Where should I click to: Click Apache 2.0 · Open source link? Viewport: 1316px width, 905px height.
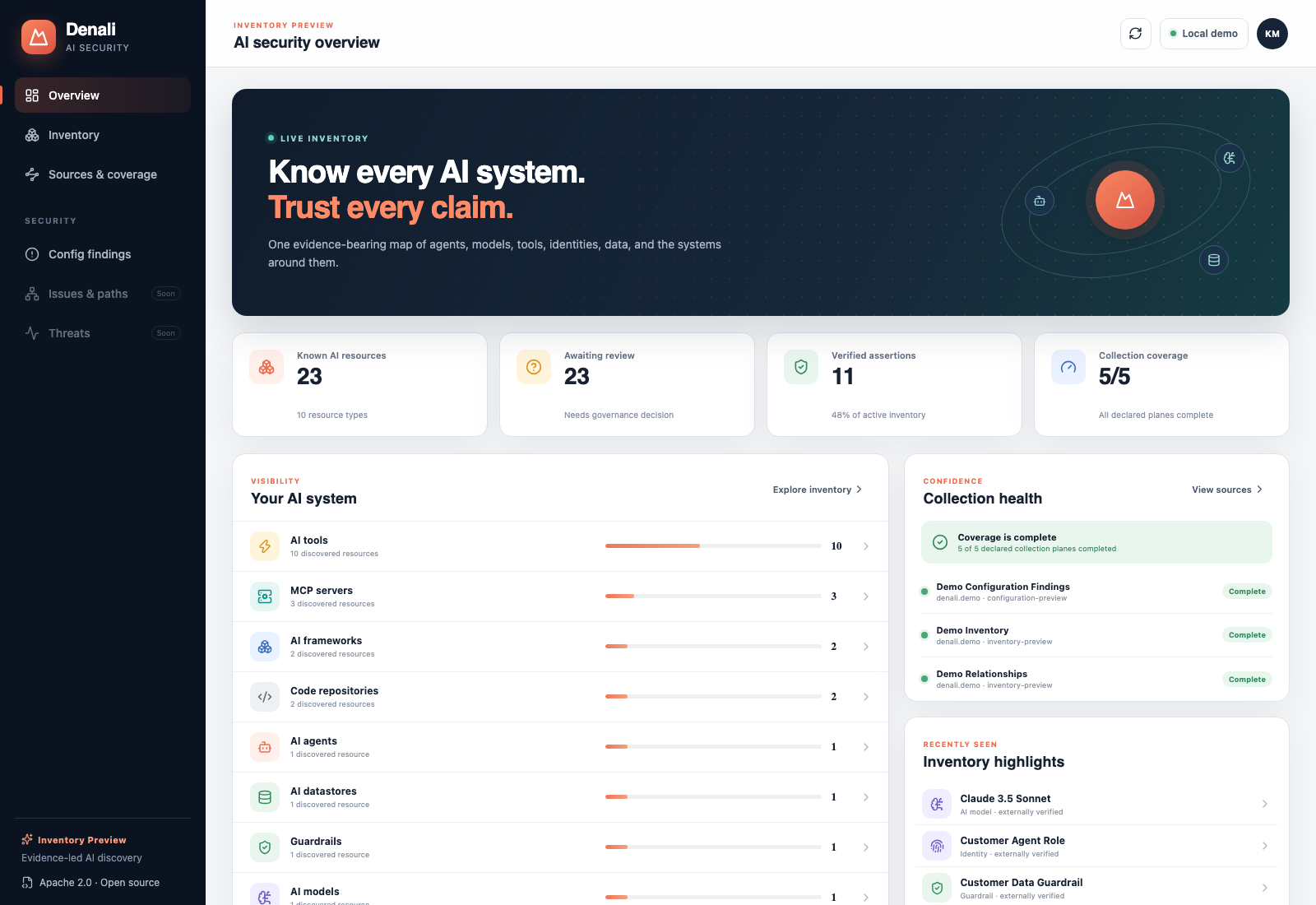(100, 883)
